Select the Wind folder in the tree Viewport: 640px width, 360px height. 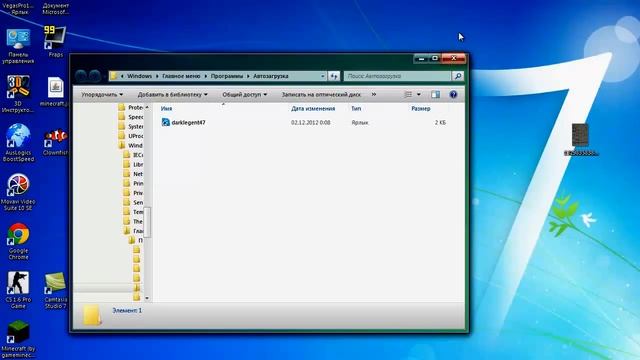click(131, 145)
